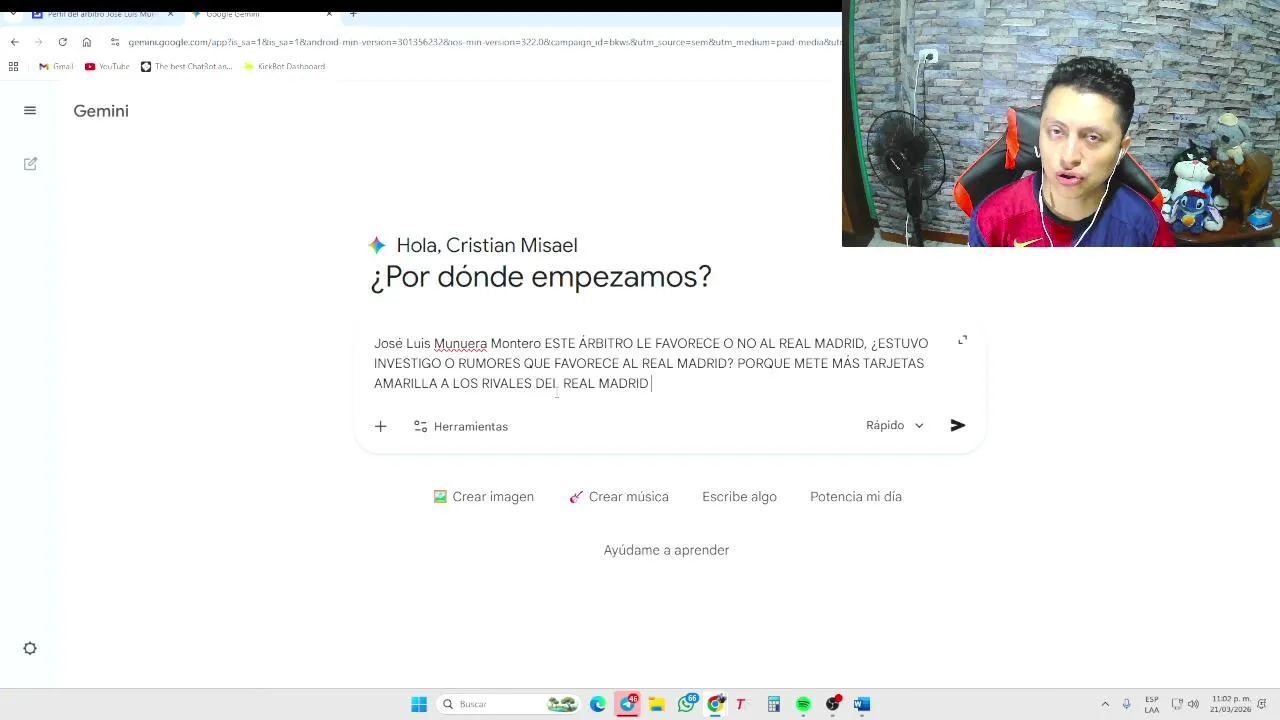Expand the prompt box to fullscreen
The width and height of the screenshot is (1280, 720).
[x=962, y=340]
